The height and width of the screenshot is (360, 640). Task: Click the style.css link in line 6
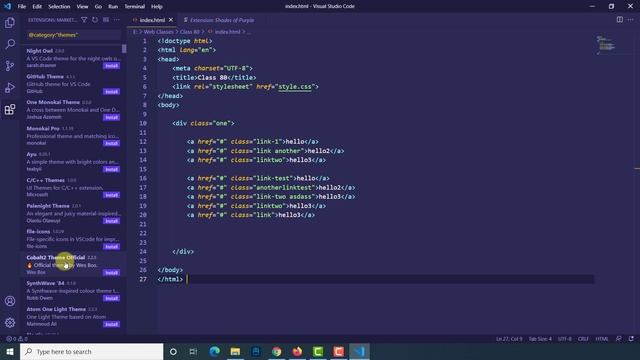click(295, 87)
